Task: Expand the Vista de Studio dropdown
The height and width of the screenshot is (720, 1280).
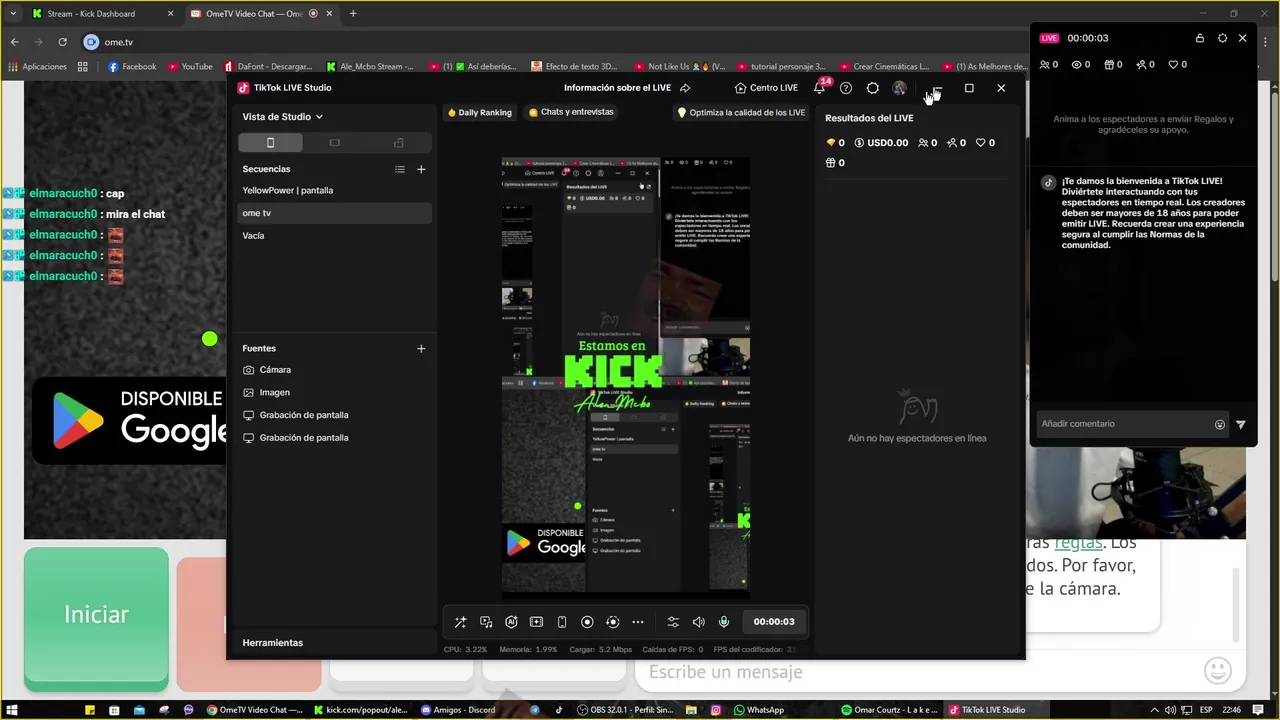Action: pos(282,117)
